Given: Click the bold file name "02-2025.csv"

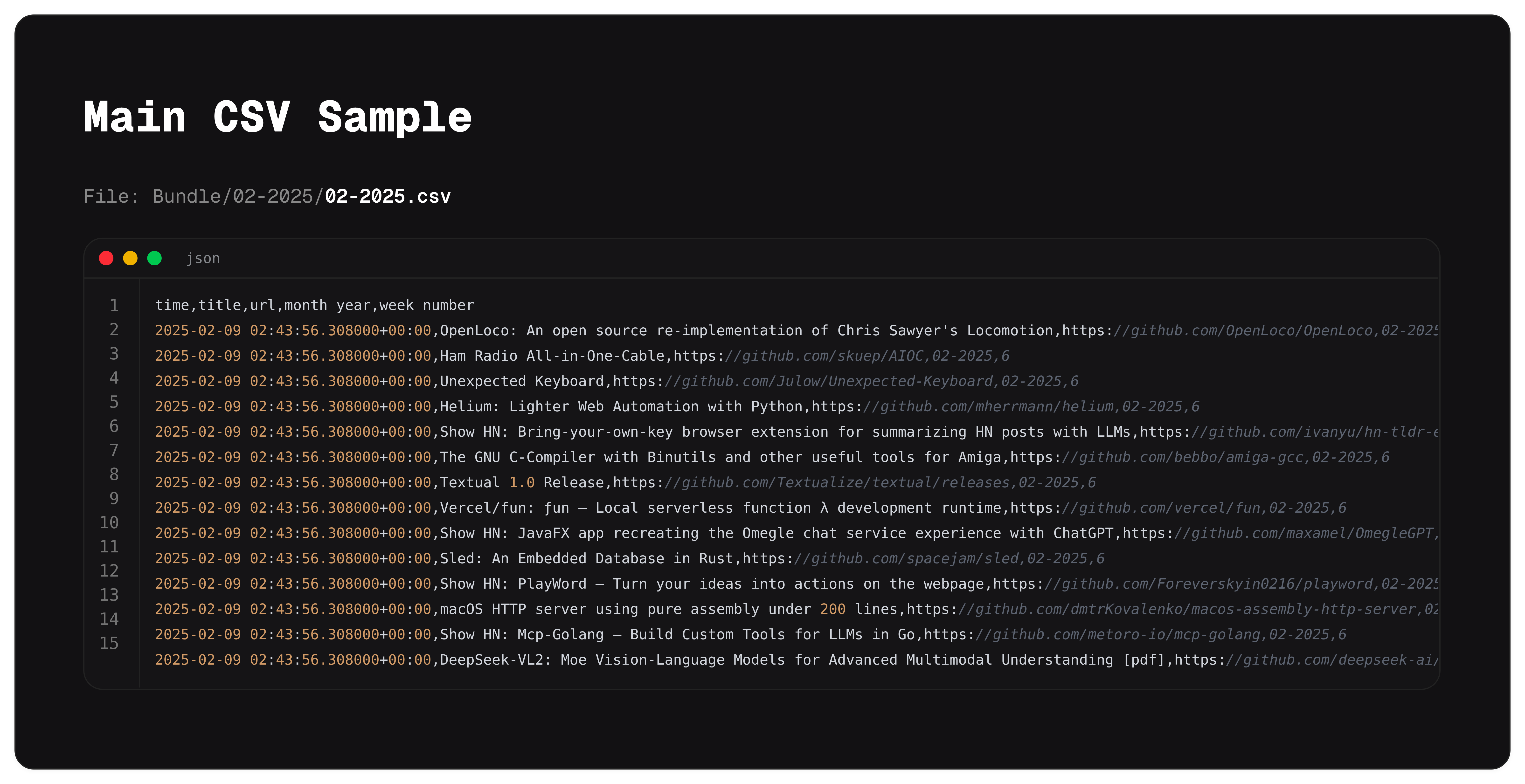Looking at the screenshot, I should pos(388,196).
